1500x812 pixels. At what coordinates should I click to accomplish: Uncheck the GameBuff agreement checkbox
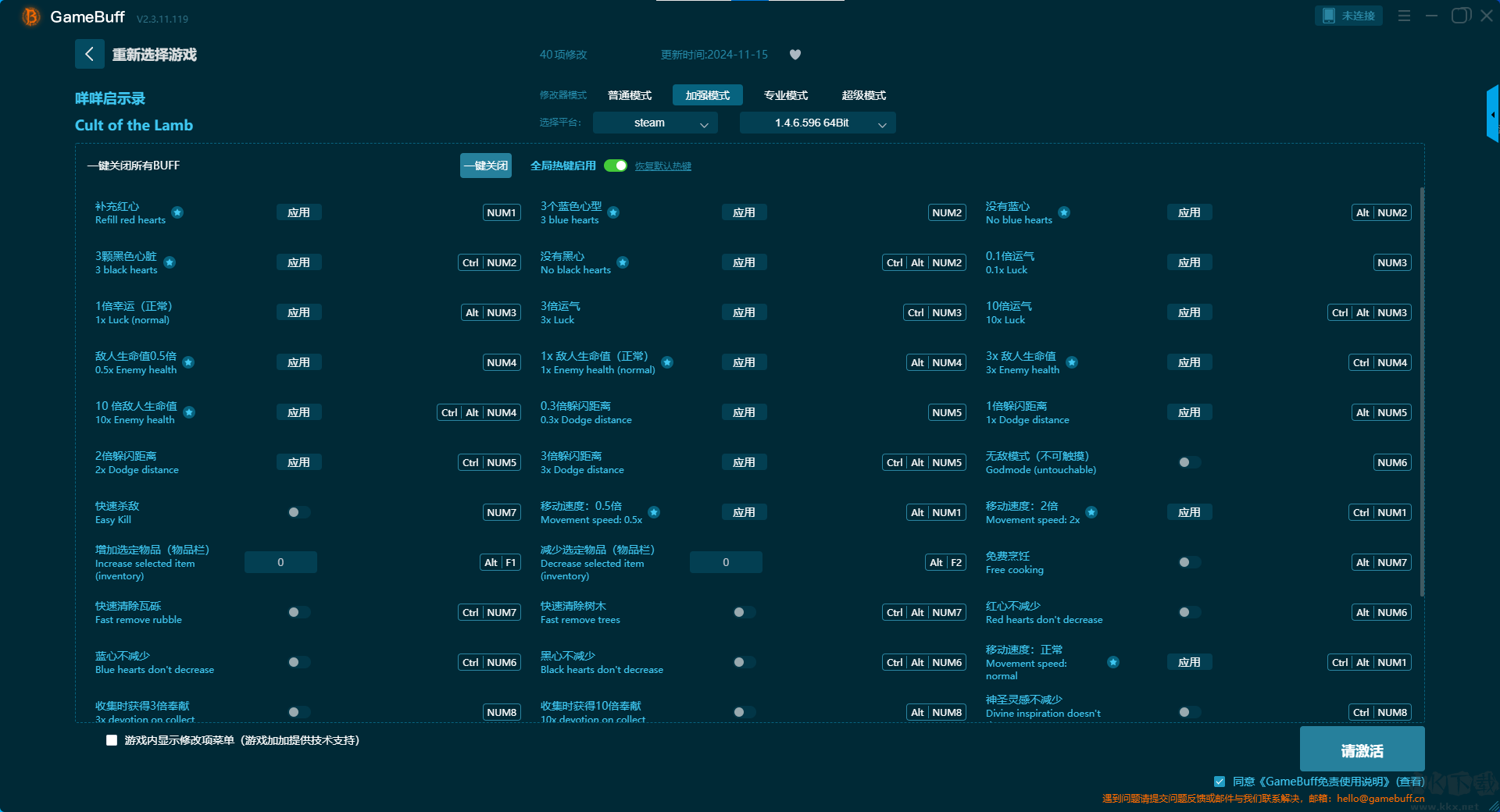[1220, 782]
